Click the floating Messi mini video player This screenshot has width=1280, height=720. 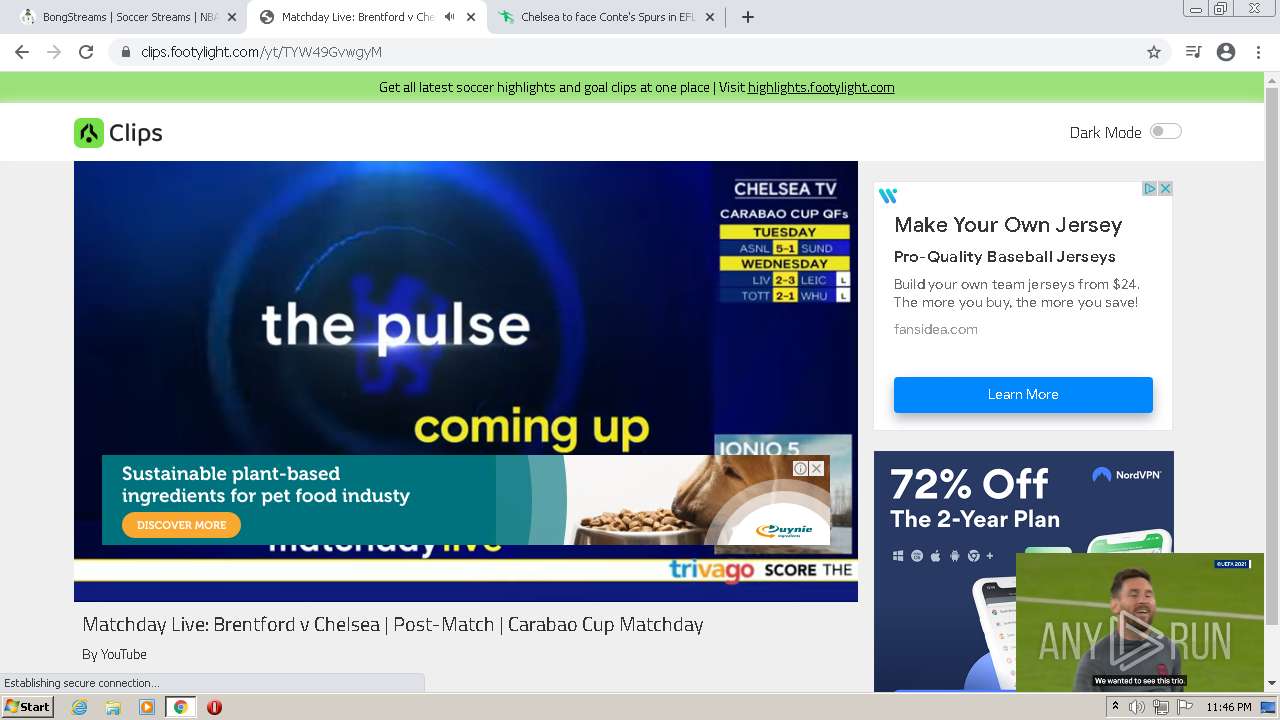point(1140,622)
